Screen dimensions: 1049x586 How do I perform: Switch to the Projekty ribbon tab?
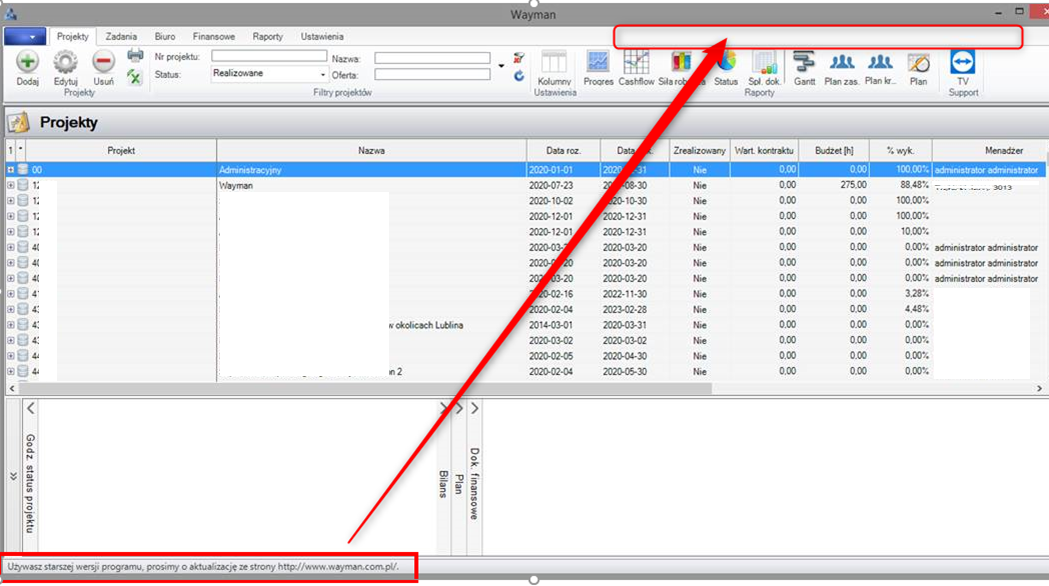coord(72,37)
